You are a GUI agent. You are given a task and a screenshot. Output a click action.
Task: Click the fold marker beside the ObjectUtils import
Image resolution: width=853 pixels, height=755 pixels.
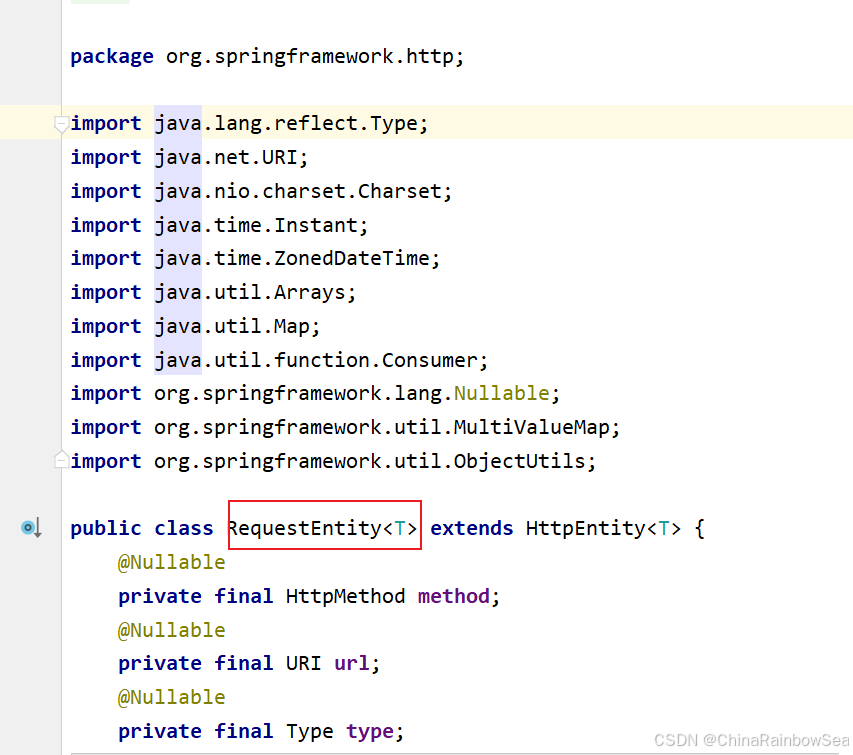pos(61,460)
